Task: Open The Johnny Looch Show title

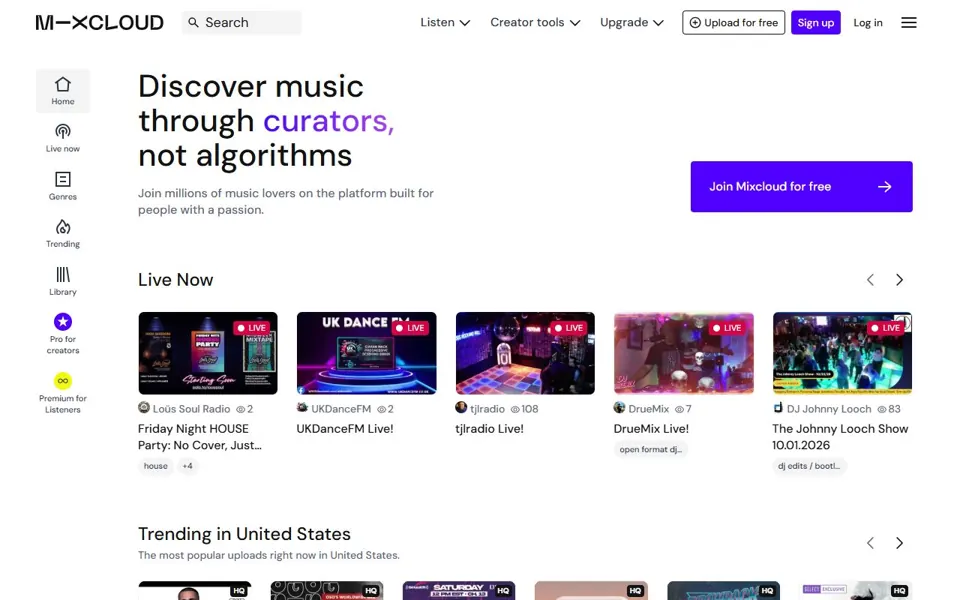Action: click(840, 437)
